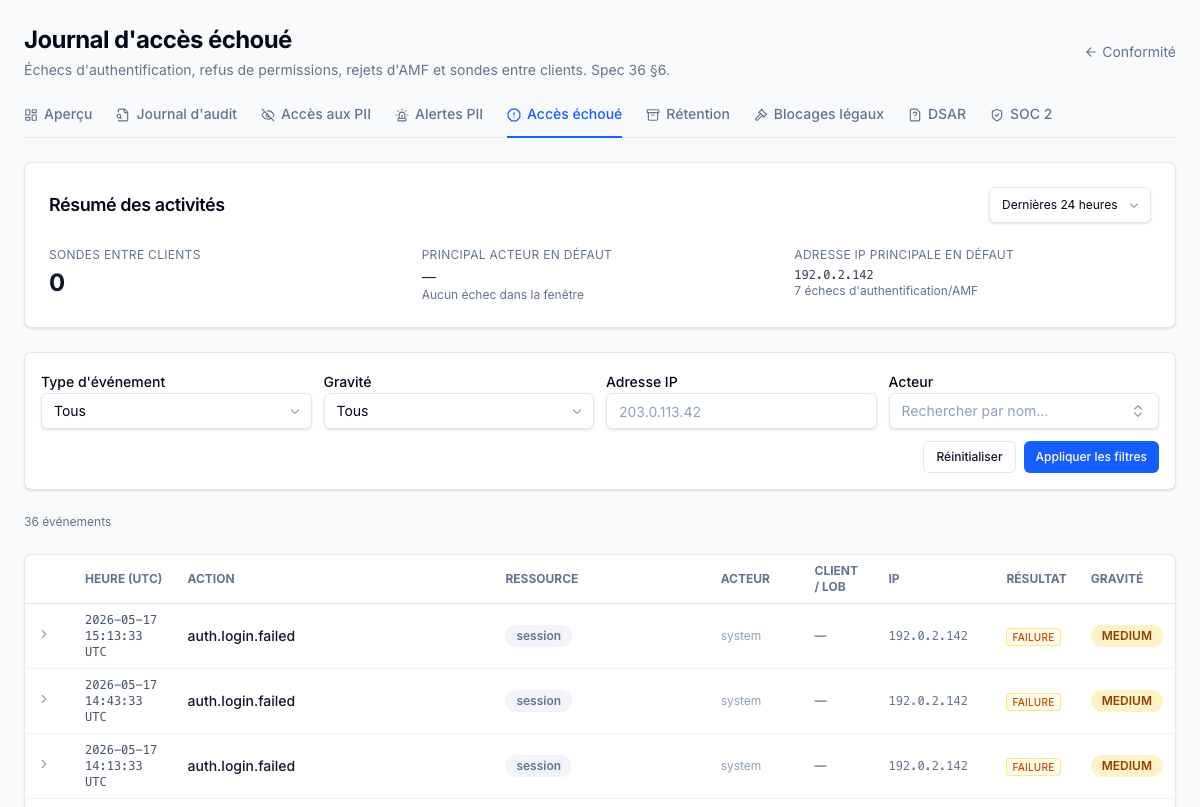Click the summary IP address 192.0.2.142
The image size is (1200, 807).
(x=834, y=274)
